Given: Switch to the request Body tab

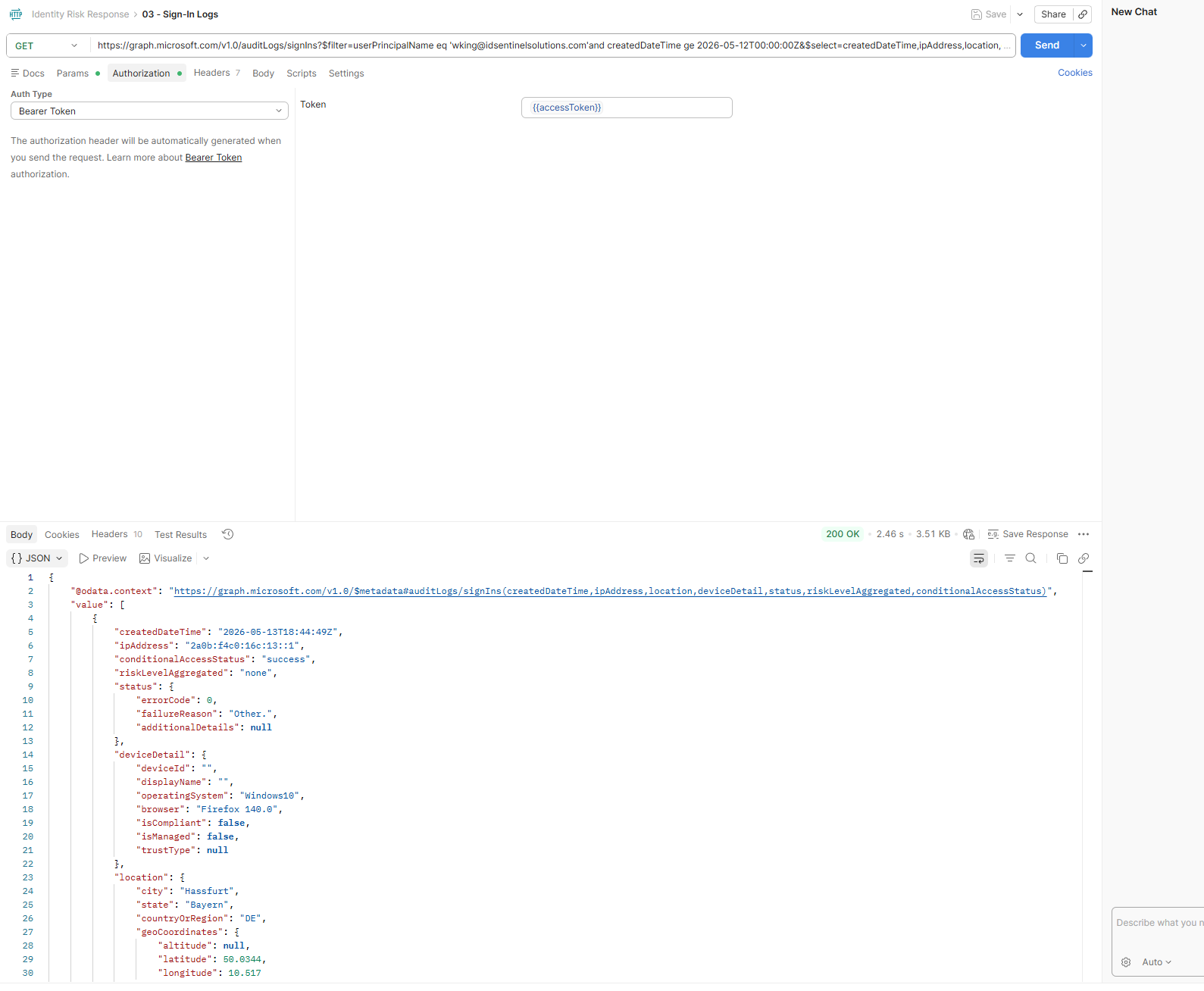Looking at the screenshot, I should 263,73.
